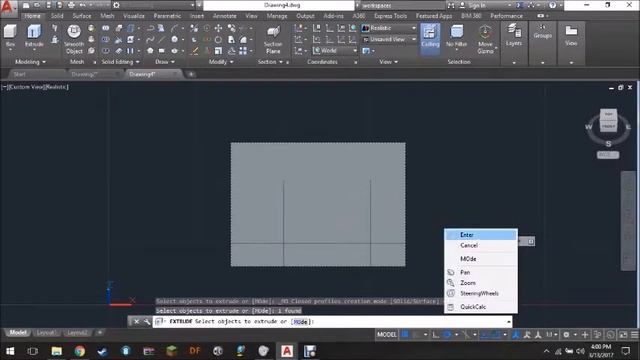Toggle Ortho mode in status bar
This screenshot has width=640, height=360.
(436, 335)
